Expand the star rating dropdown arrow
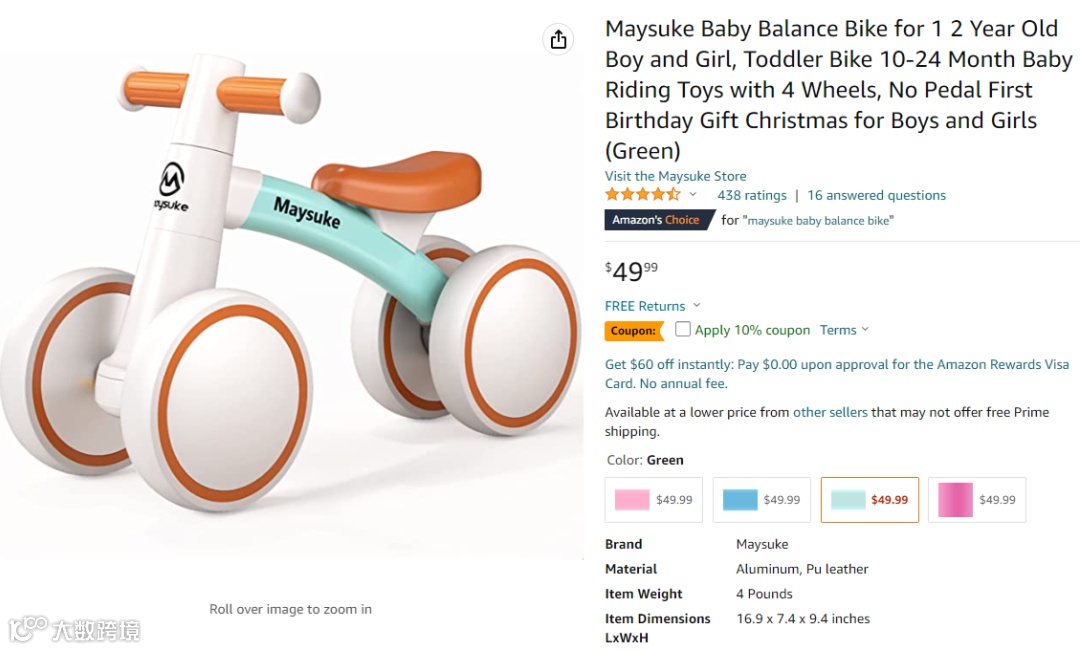1080x650 pixels. (692, 195)
